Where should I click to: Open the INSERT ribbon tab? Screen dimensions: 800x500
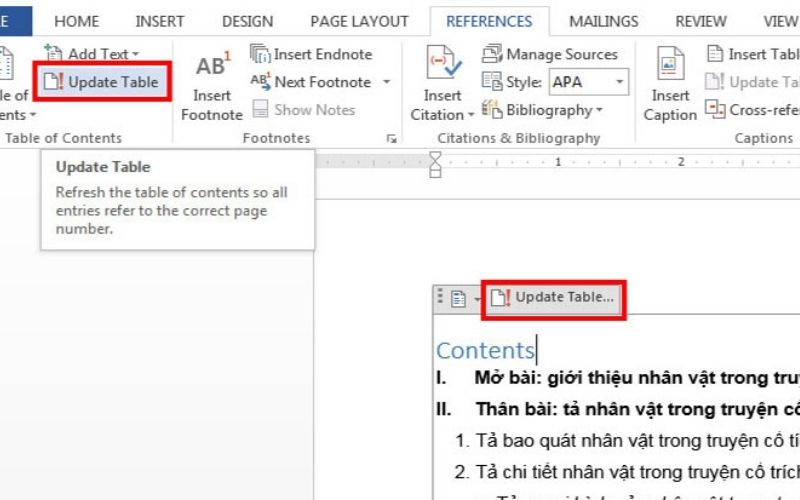coord(160,21)
